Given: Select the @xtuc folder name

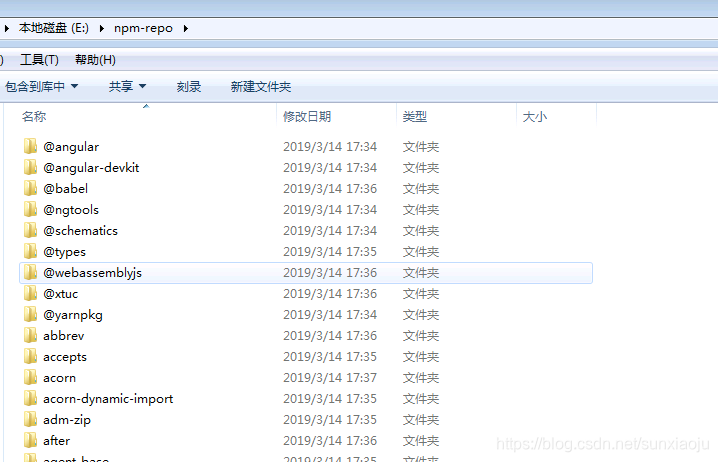Looking at the screenshot, I should pyautogui.click(x=60, y=294).
